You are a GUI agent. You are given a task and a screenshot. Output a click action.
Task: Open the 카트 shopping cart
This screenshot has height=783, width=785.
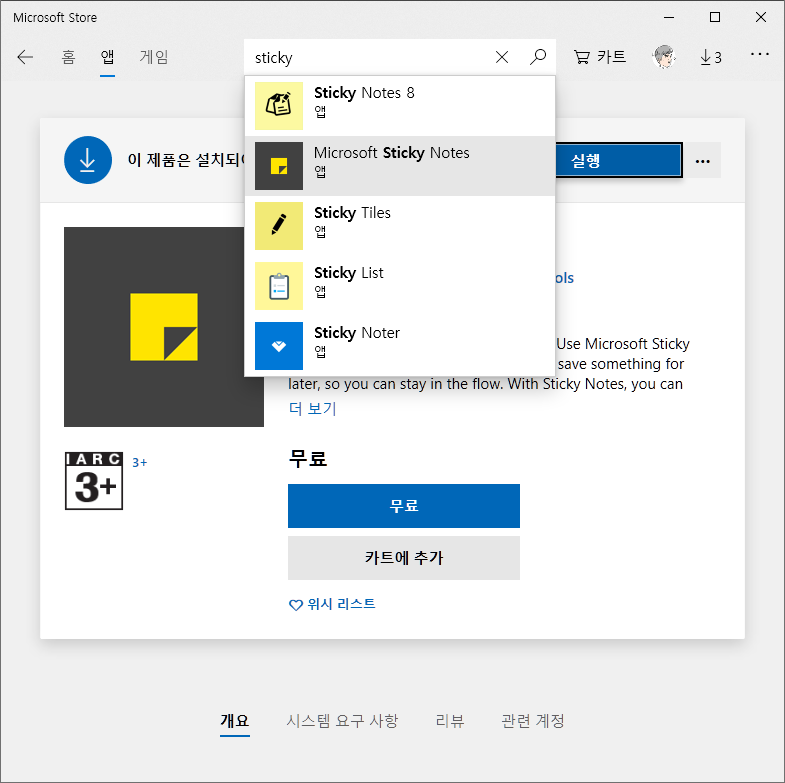pos(599,57)
